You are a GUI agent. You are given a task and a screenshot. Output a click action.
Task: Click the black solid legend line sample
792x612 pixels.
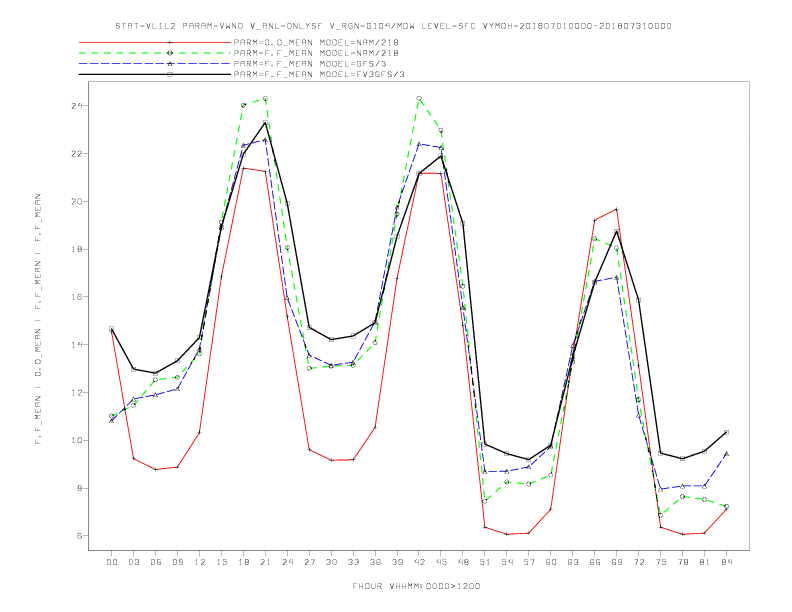tap(155, 75)
